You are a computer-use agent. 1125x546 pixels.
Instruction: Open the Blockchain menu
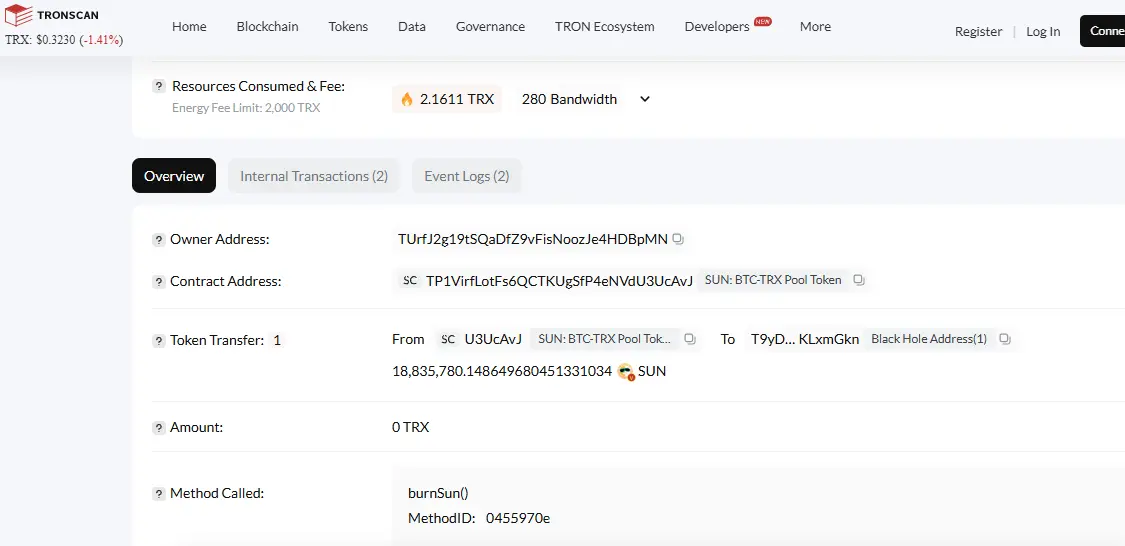pyautogui.click(x=268, y=27)
